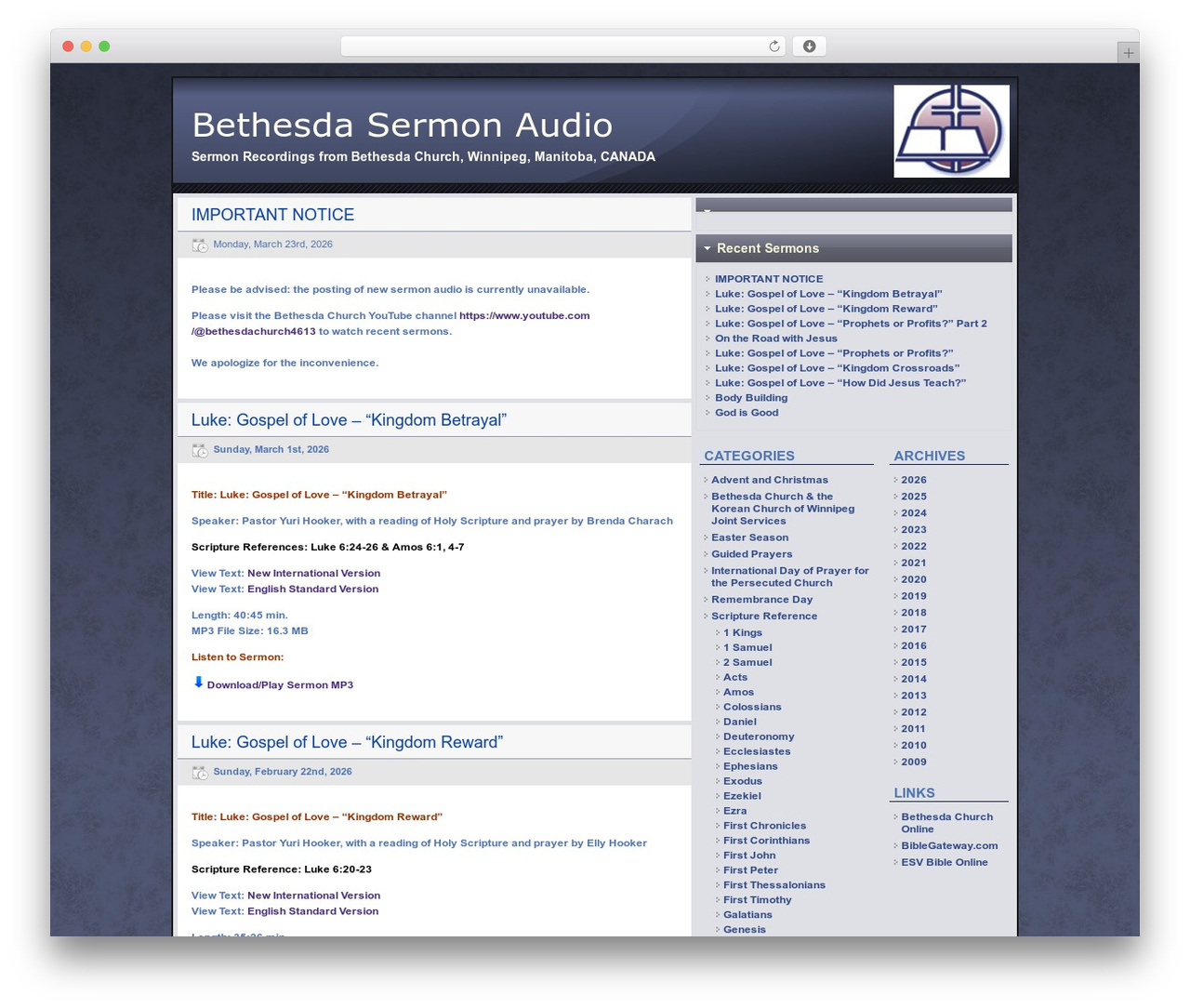The width and height of the screenshot is (1190, 1008).
Task: Open the Scripture Reference category
Action: point(764,617)
